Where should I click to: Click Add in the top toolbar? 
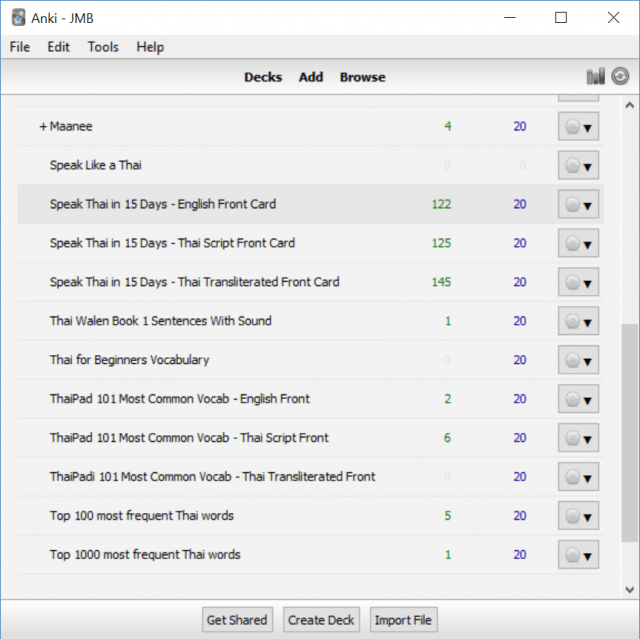(x=311, y=77)
